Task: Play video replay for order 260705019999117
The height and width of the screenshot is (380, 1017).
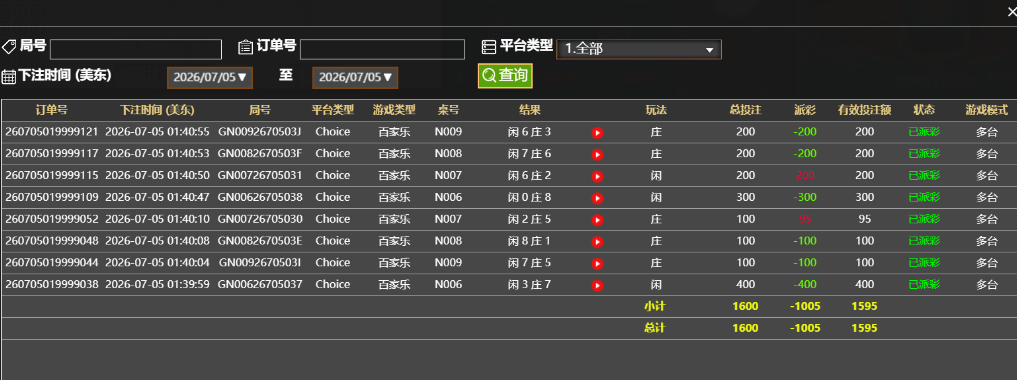Action: (597, 154)
